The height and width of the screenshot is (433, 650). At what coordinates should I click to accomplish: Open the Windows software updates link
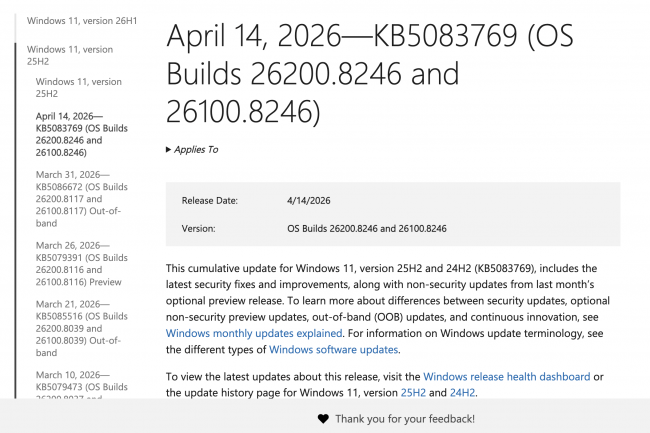pyautogui.click(x=334, y=349)
